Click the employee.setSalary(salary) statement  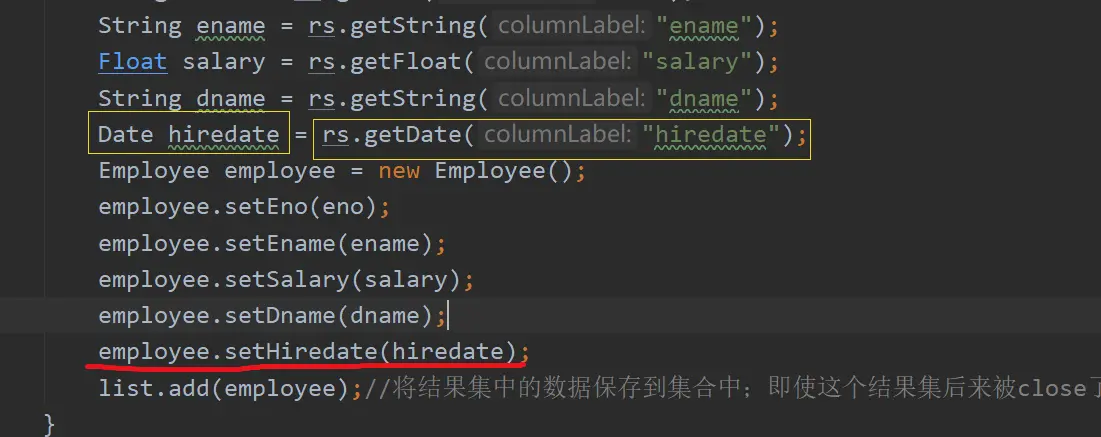tap(286, 280)
